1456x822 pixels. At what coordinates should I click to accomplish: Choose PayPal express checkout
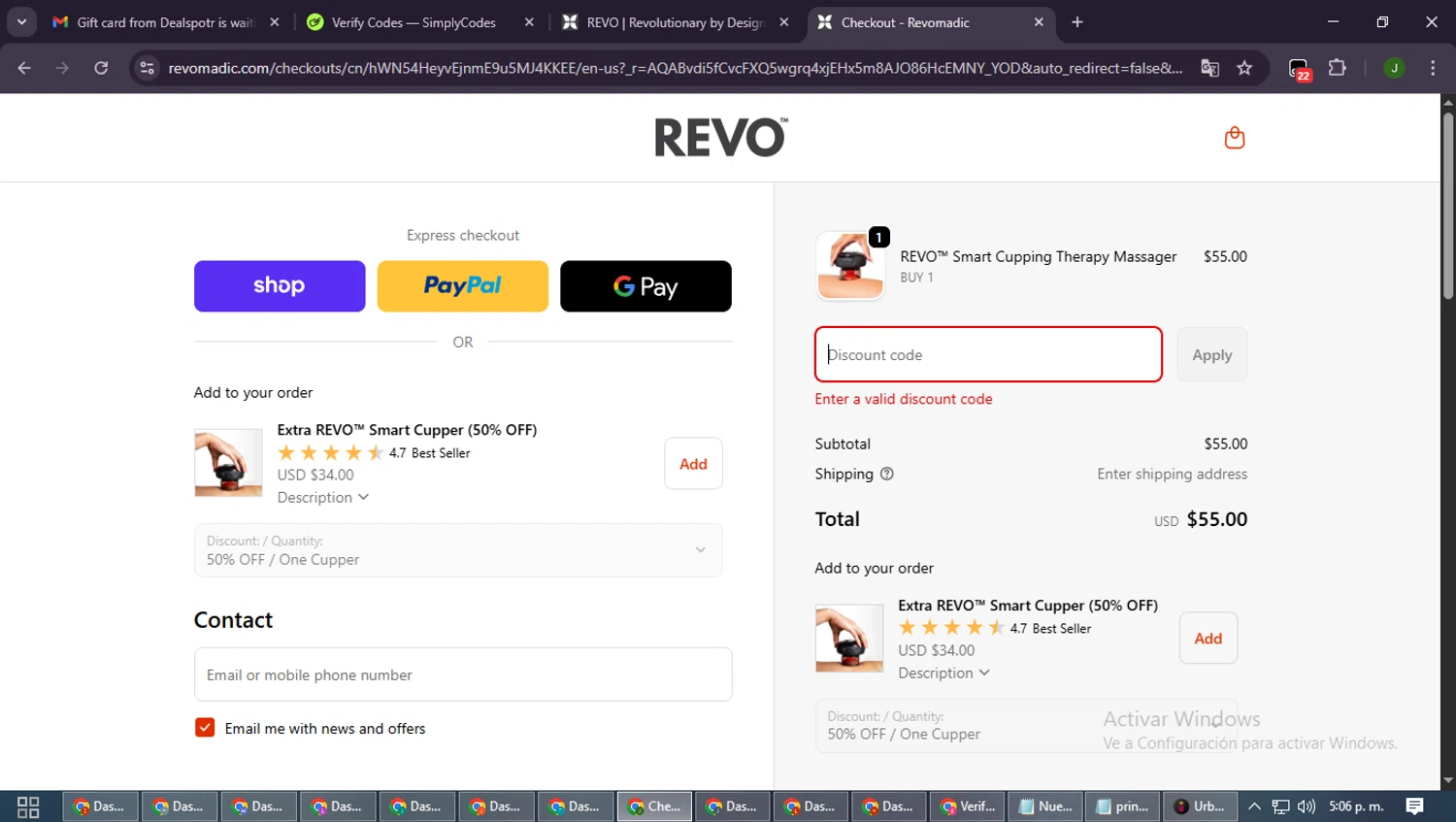[463, 286]
